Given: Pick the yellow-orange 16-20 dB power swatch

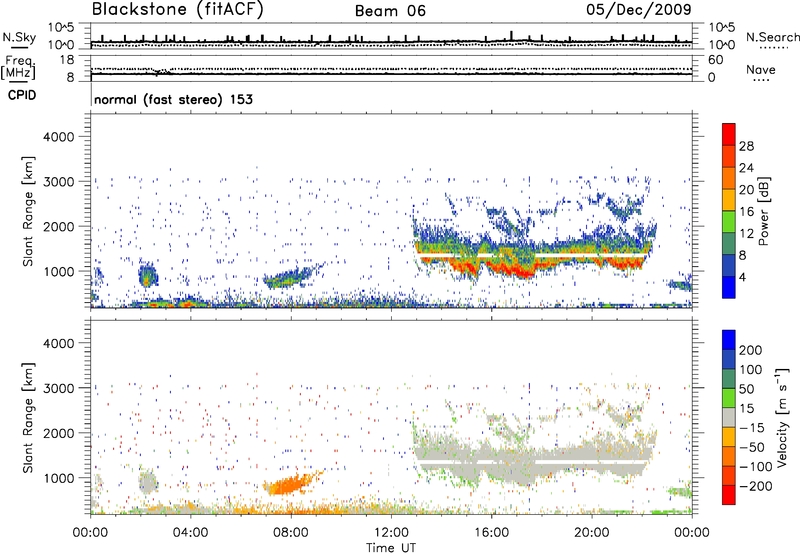Looking at the screenshot, I should 729,199.
